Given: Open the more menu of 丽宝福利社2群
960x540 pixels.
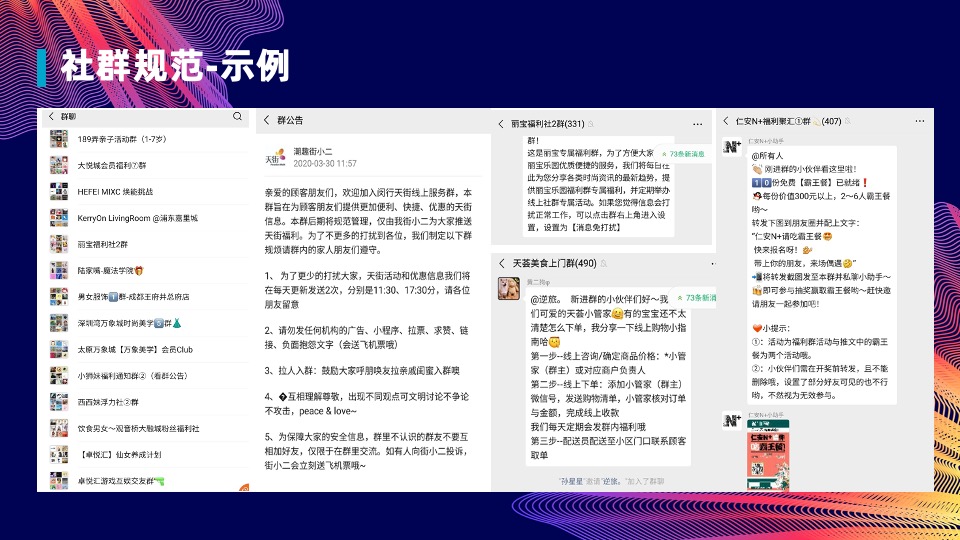Looking at the screenshot, I should pyautogui.click(x=697, y=124).
